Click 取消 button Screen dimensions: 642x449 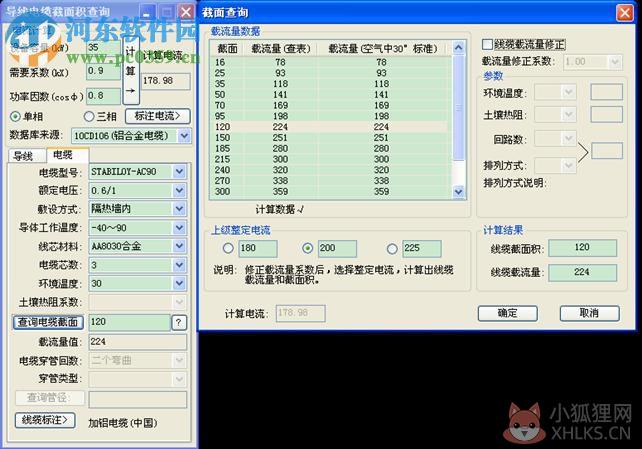[x=590, y=314]
